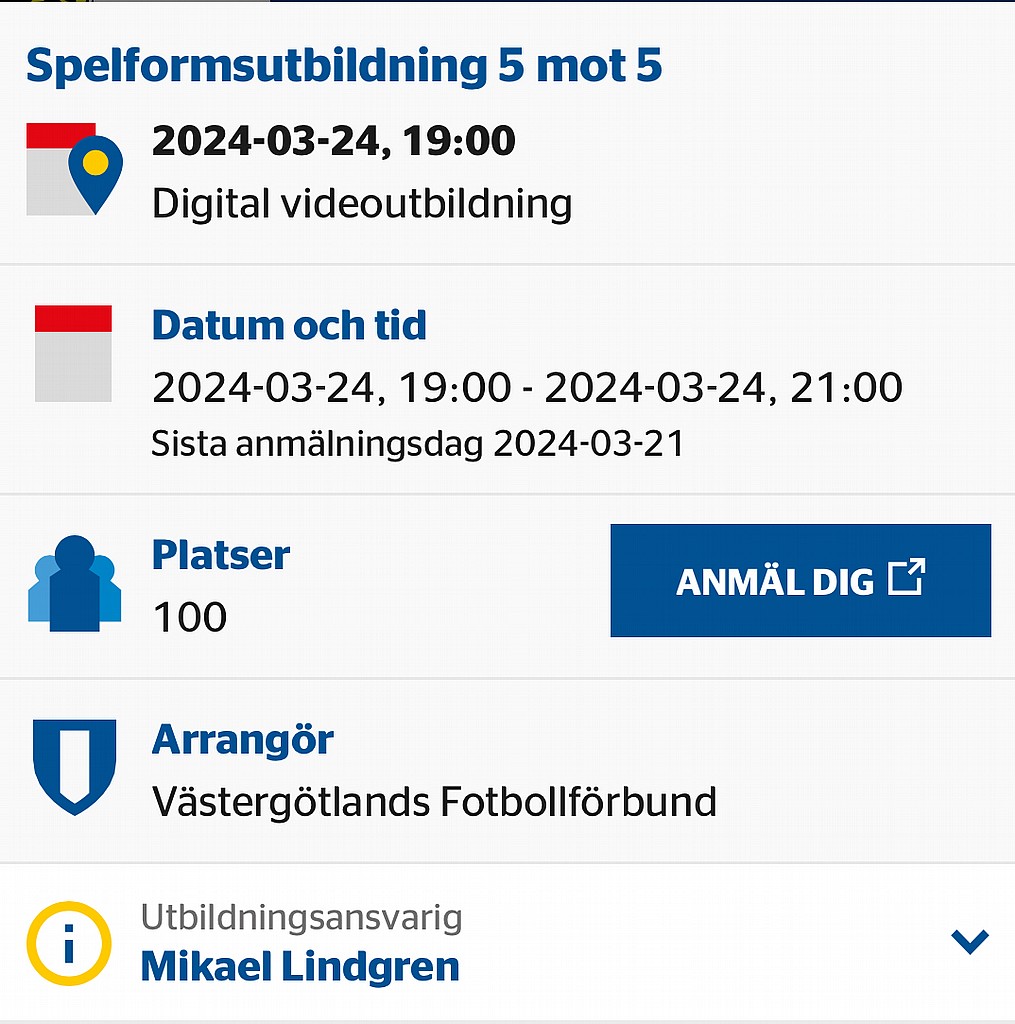This screenshot has width=1015, height=1024.
Task: Click the calendar with map pin icon
Action: pos(74,168)
